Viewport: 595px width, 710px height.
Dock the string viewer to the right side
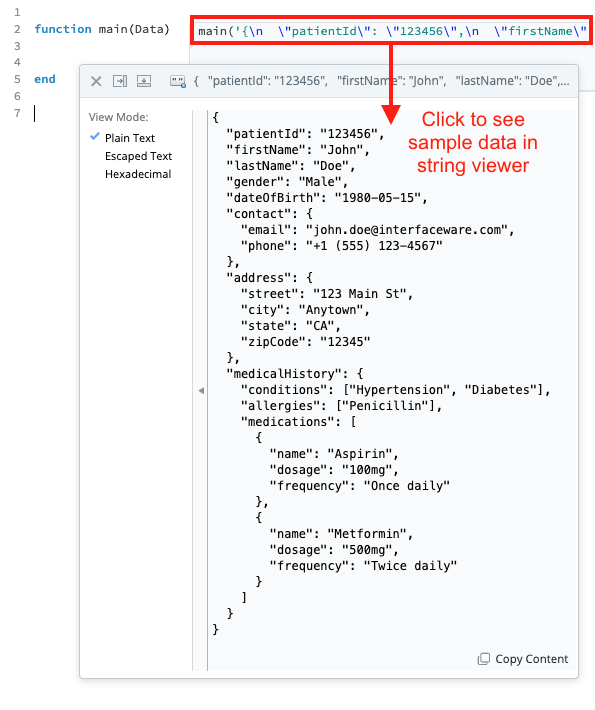(x=120, y=81)
